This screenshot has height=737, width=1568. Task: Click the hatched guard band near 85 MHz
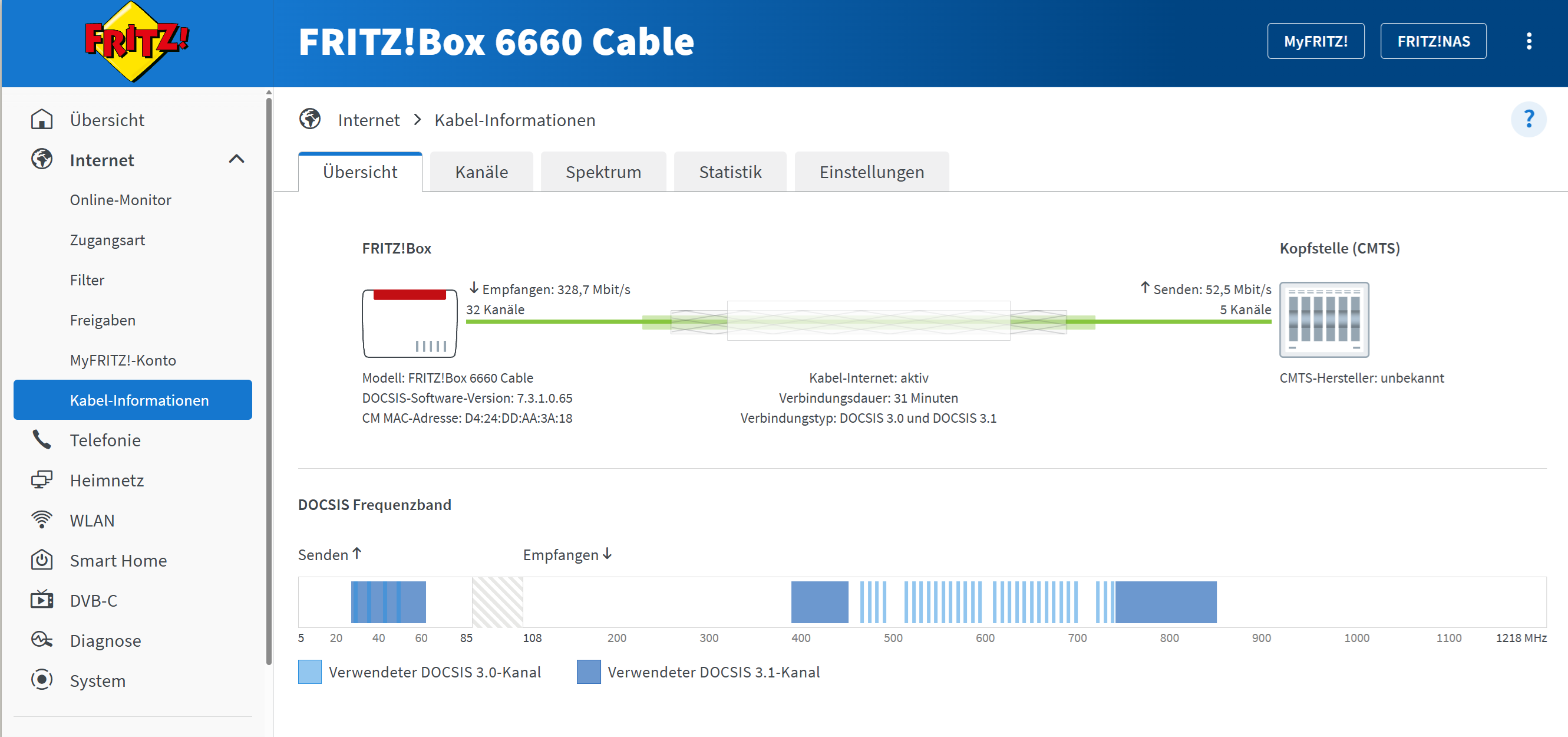point(497,602)
